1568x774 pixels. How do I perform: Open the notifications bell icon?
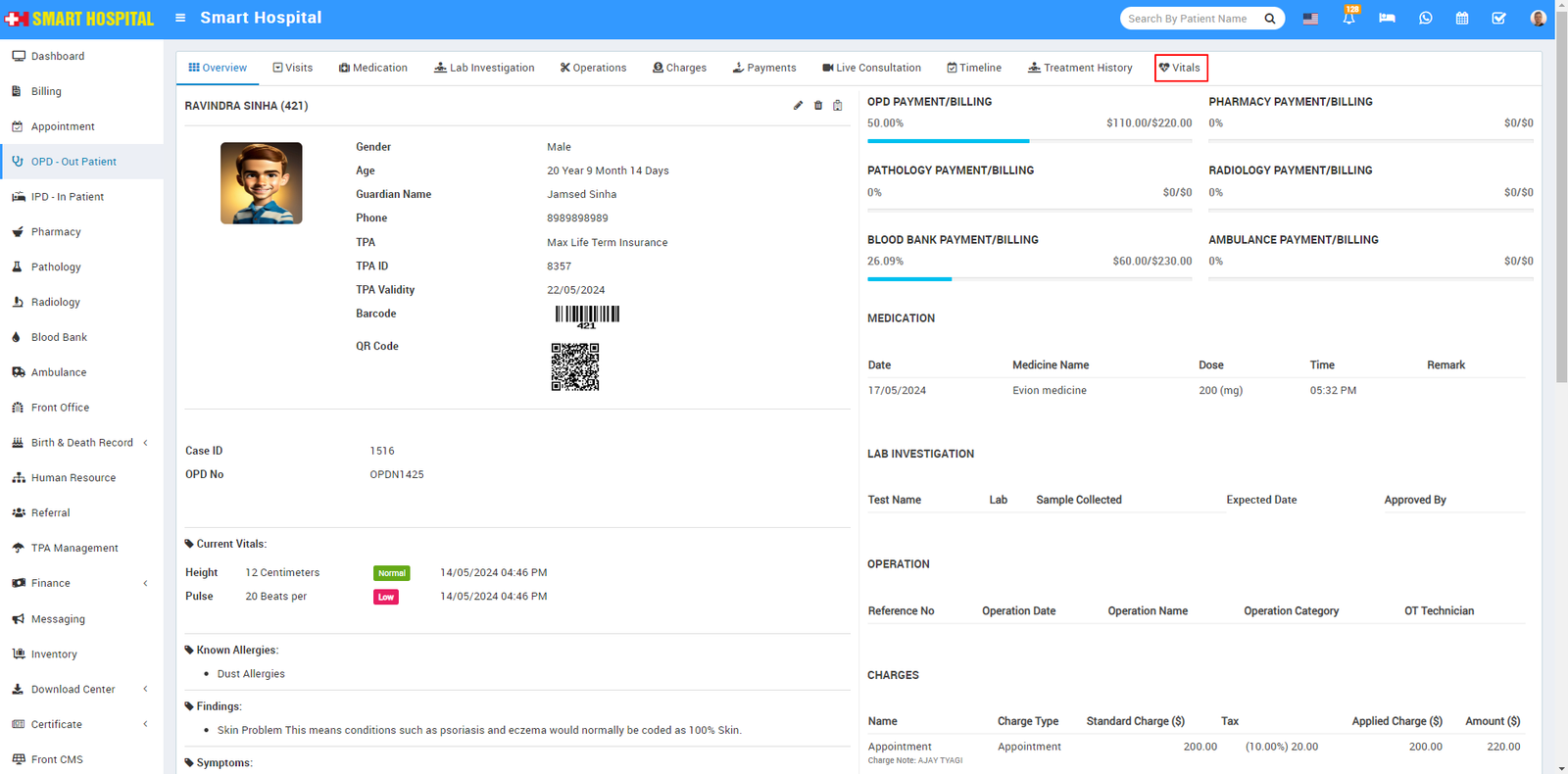click(x=1348, y=19)
